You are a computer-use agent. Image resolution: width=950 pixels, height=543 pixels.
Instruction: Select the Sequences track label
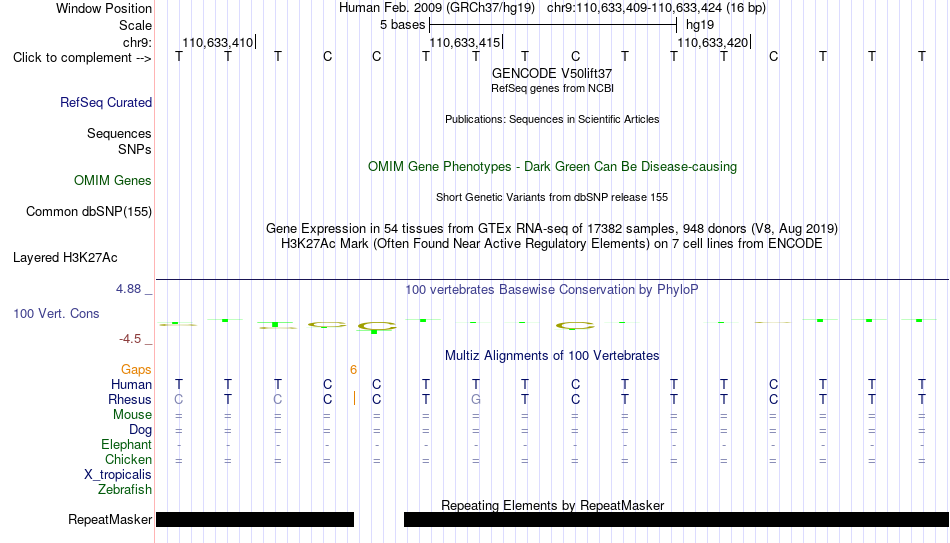pyautogui.click(x=119, y=133)
